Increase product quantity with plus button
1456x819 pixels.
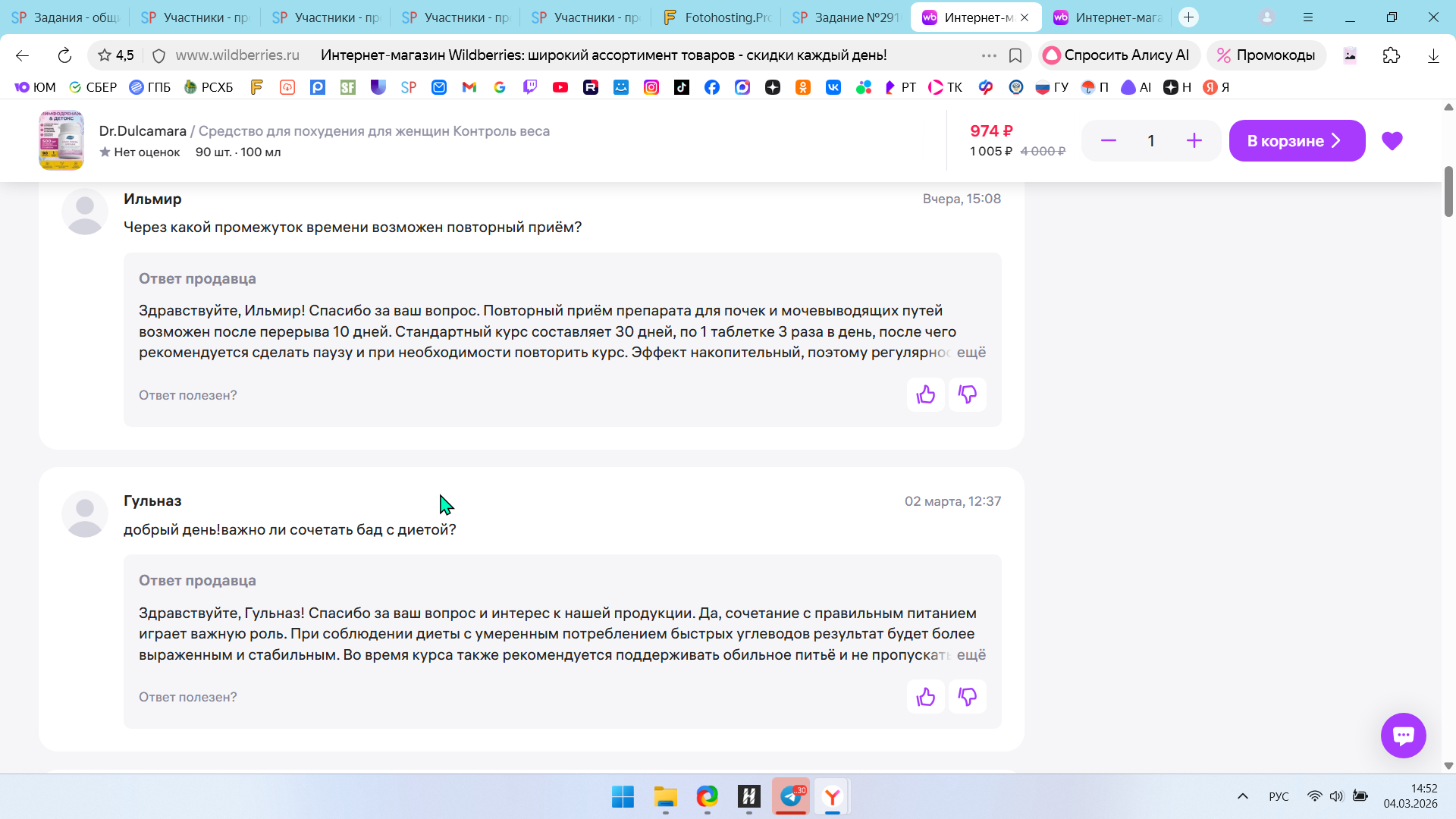pos(1194,141)
